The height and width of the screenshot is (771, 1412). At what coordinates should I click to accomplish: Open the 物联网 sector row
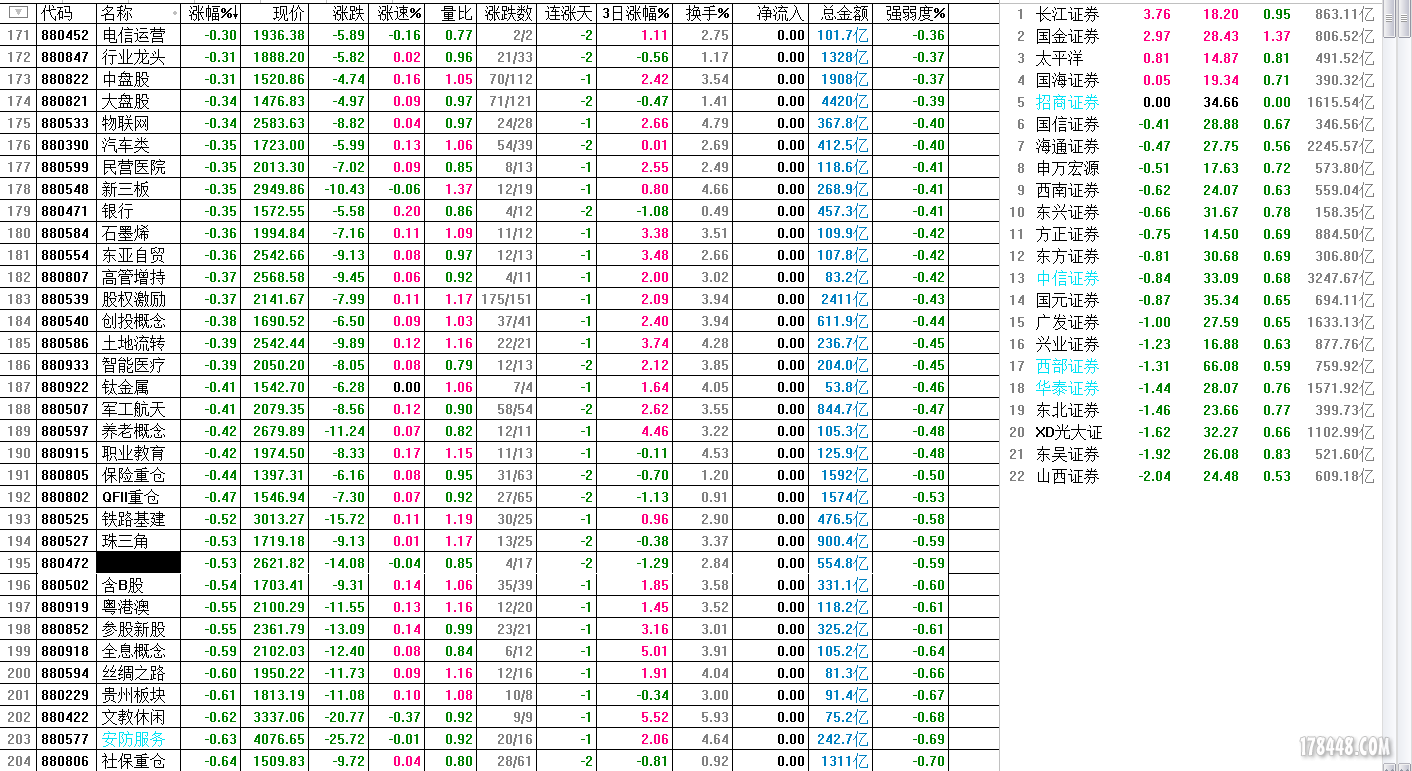click(500, 123)
